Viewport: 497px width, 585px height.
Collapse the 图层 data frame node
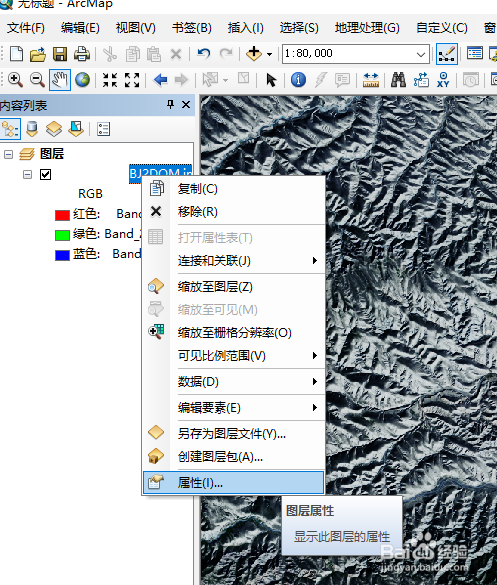(8, 154)
